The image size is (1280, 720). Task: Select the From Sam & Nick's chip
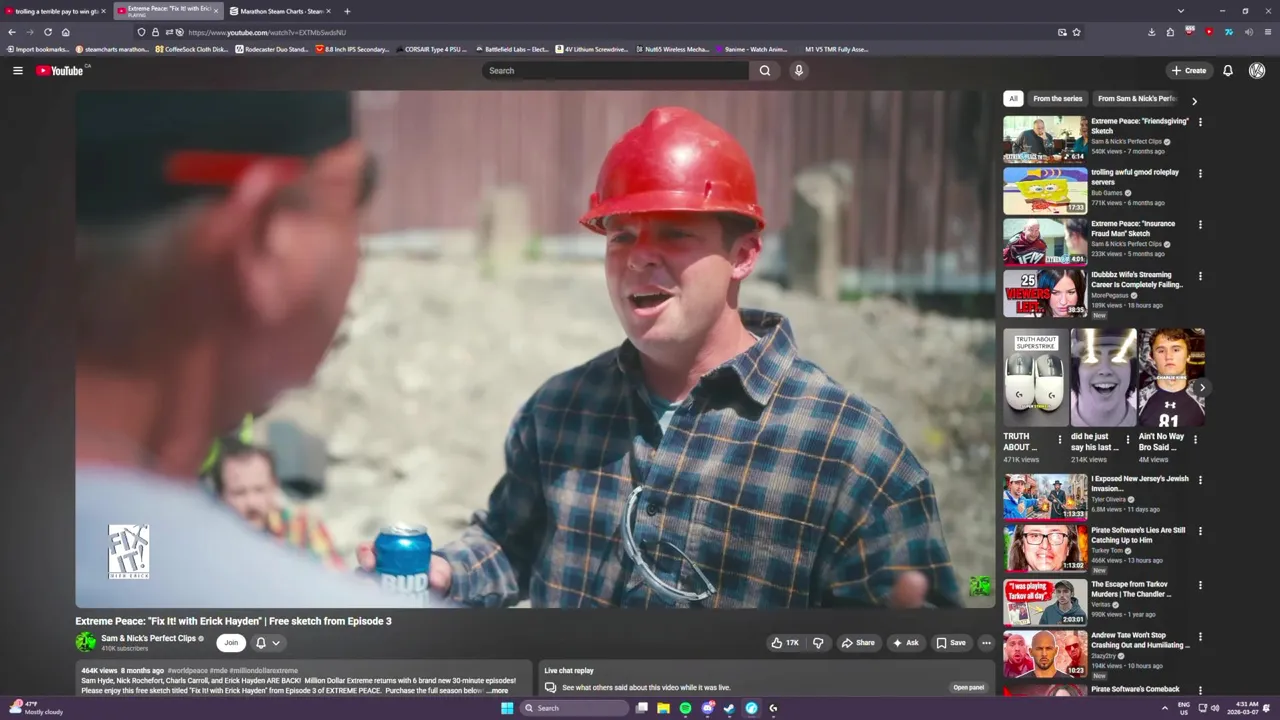point(1137,98)
